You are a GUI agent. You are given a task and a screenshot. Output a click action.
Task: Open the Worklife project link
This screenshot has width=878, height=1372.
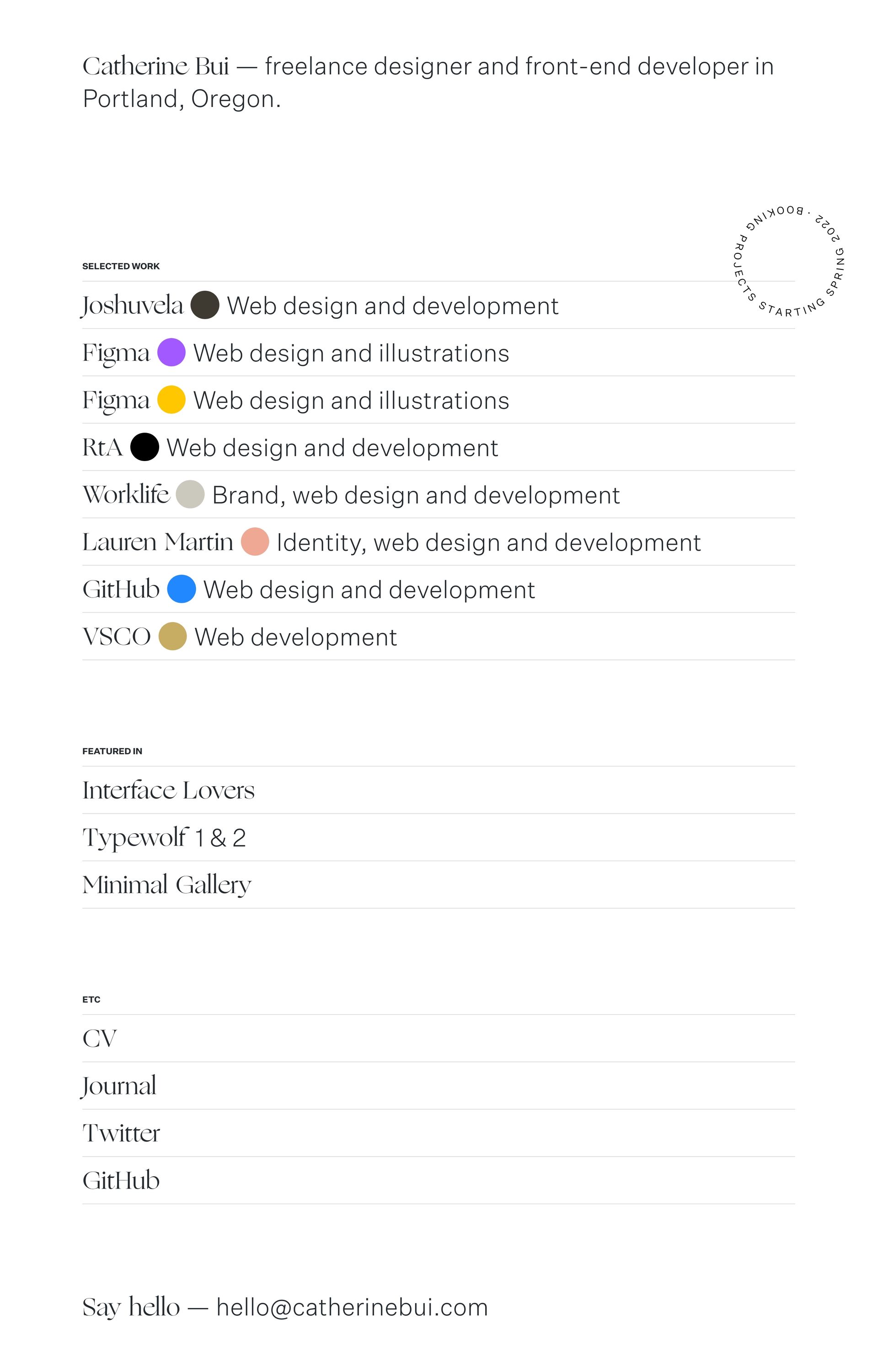[x=126, y=495]
